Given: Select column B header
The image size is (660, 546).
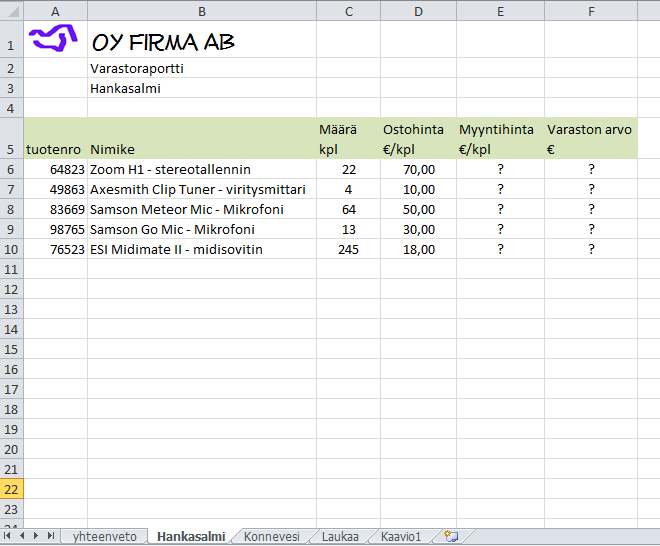Looking at the screenshot, I should [202, 11].
